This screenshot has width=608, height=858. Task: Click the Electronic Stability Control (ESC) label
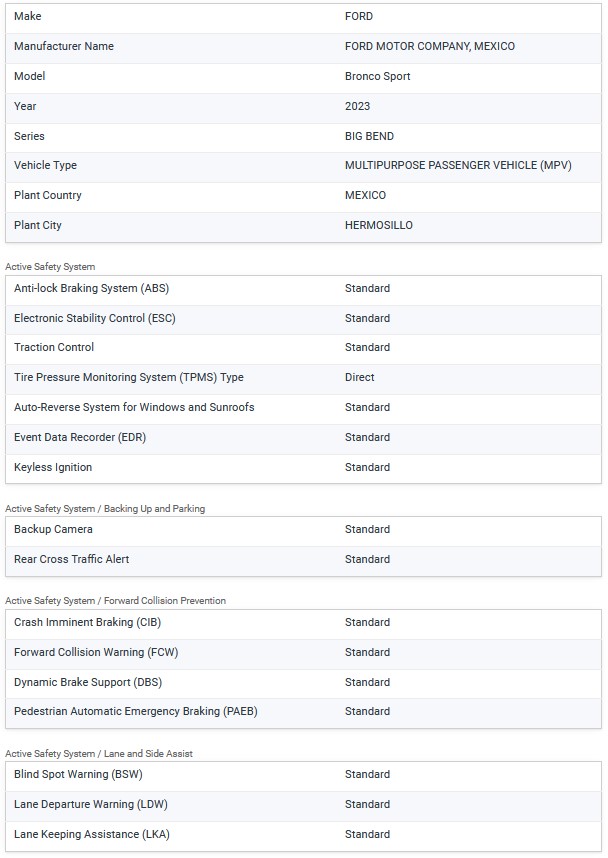[x=95, y=318]
